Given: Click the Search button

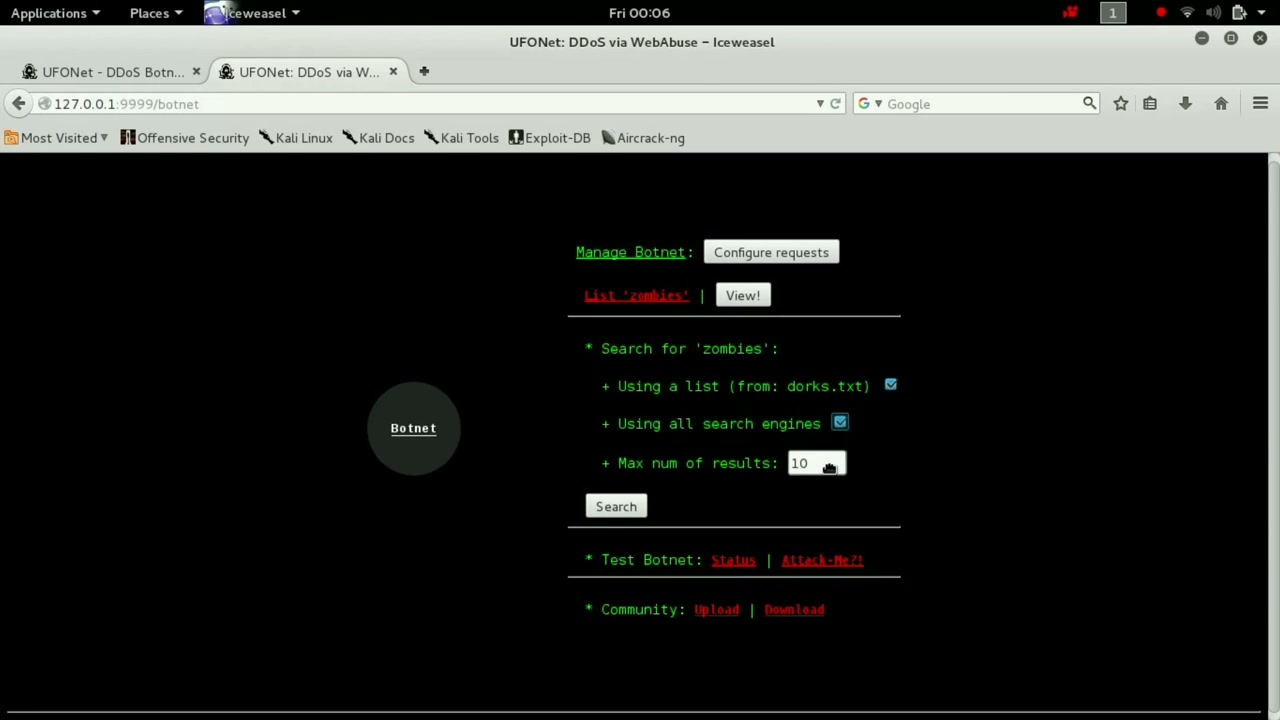Looking at the screenshot, I should (616, 507).
